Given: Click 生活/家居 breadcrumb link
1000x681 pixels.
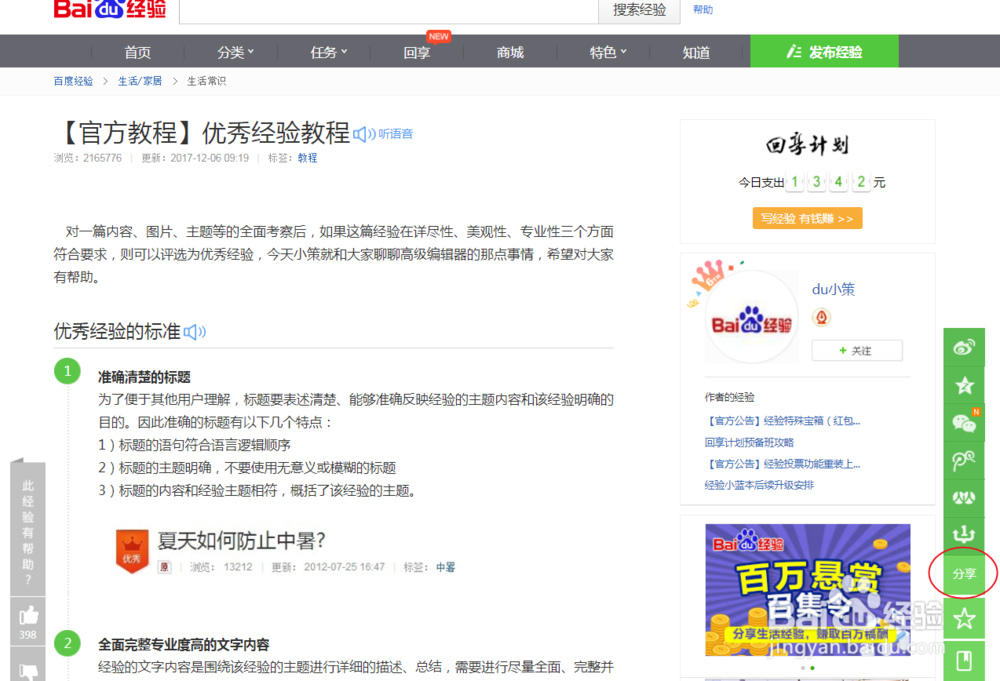Looking at the screenshot, I should [x=140, y=81].
